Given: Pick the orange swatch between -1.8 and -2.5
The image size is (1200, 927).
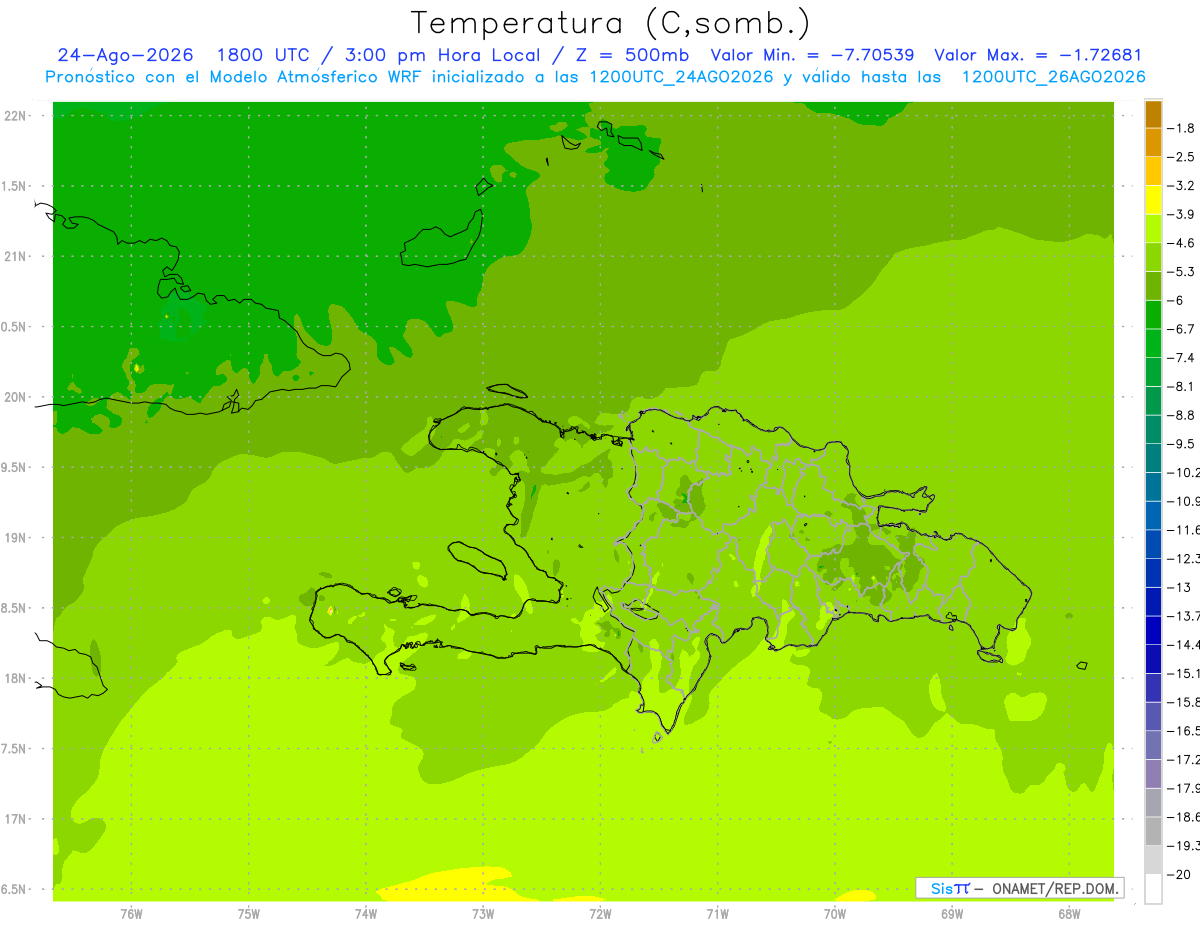Looking at the screenshot, I should point(1153,142).
